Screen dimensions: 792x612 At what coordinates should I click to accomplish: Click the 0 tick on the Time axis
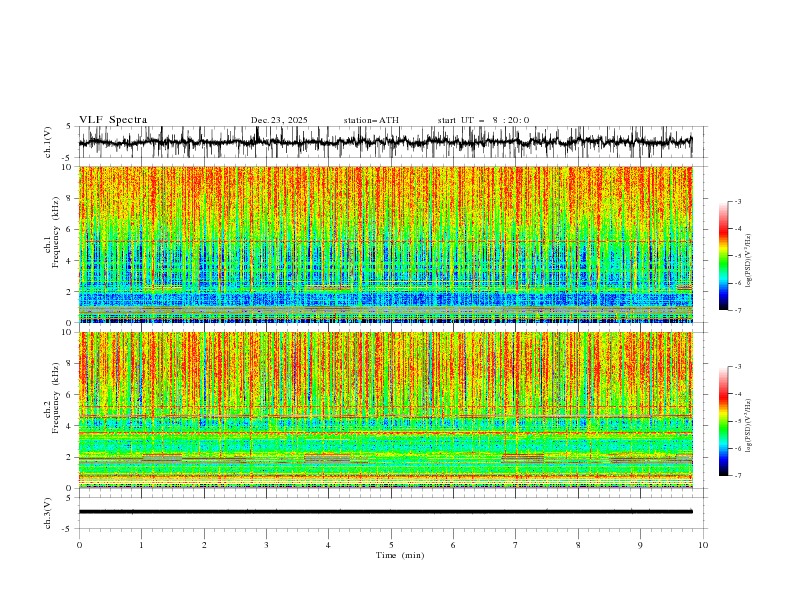(79, 545)
